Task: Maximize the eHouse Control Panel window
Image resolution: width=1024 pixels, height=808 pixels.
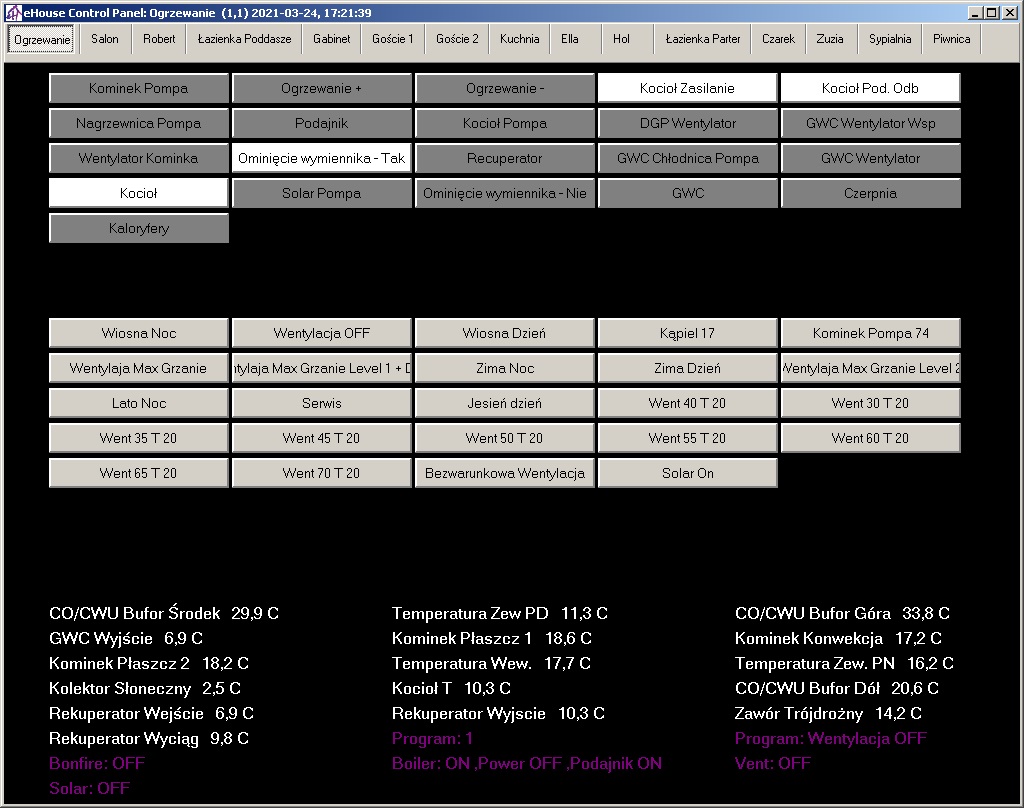Action: [991, 12]
